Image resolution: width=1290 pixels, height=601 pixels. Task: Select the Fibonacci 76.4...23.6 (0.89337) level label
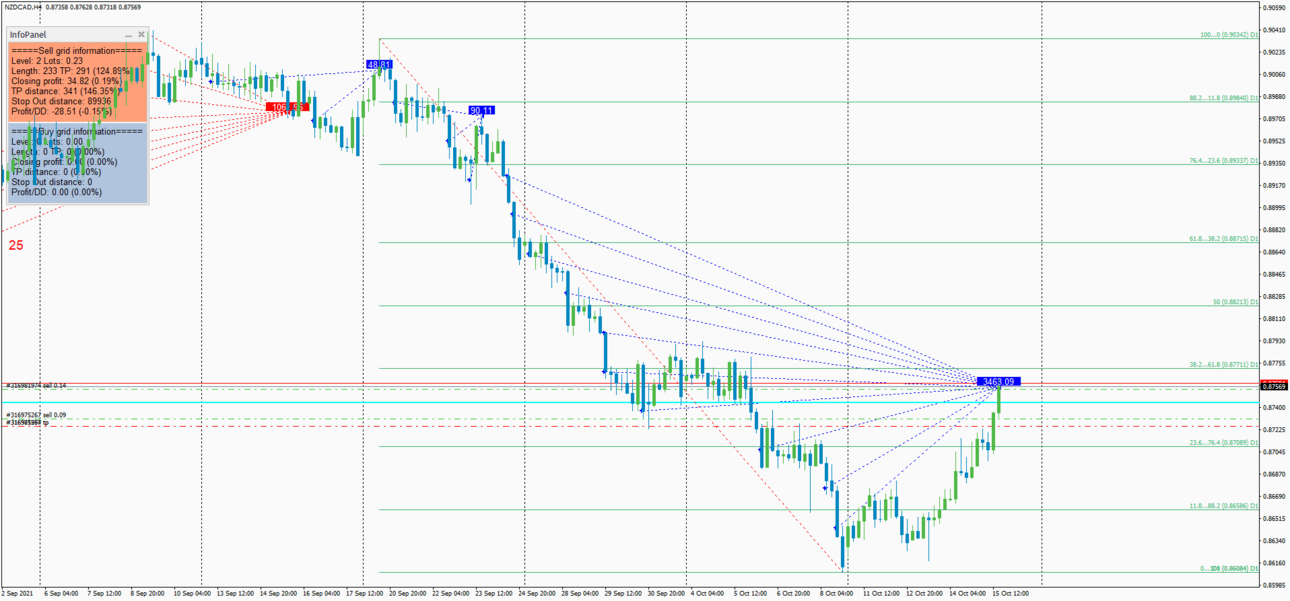[1224, 160]
